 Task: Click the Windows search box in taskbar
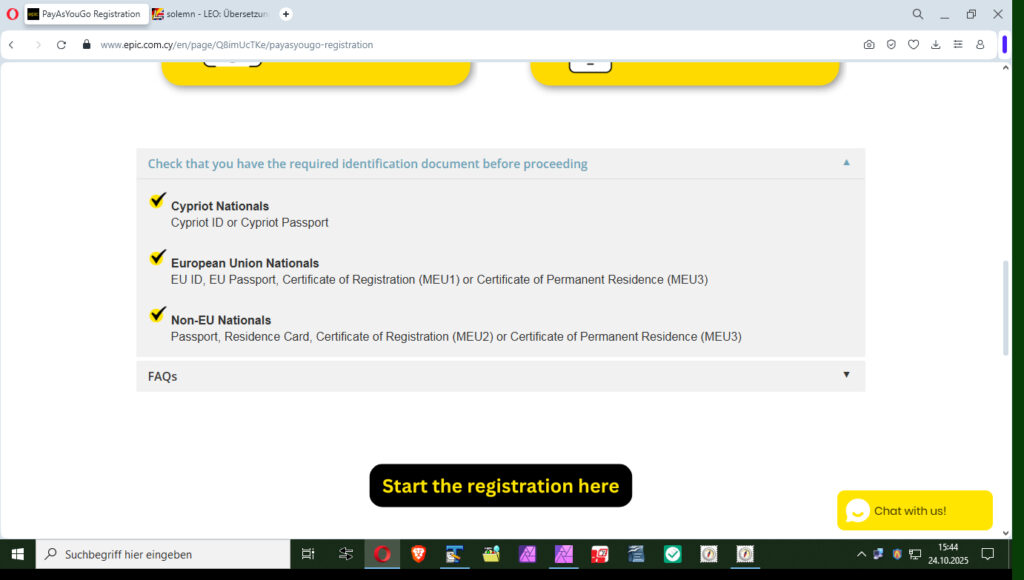[163, 554]
